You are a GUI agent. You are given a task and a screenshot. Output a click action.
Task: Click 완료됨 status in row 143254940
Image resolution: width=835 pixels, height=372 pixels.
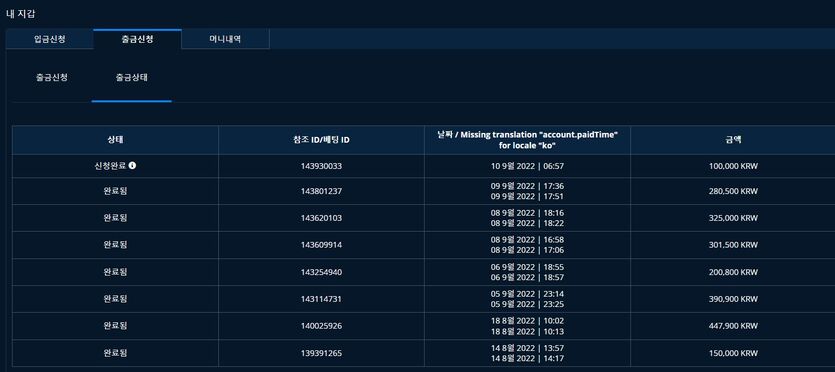[116, 272]
